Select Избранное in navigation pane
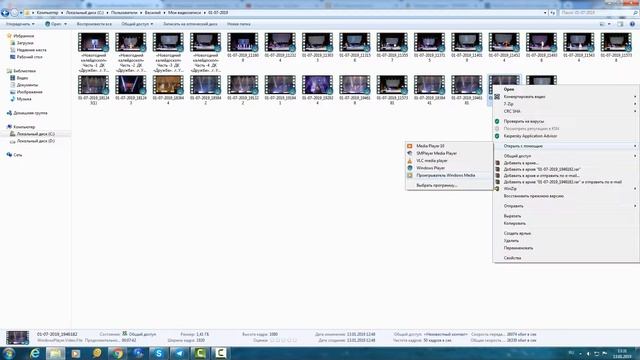 [24, 36]
